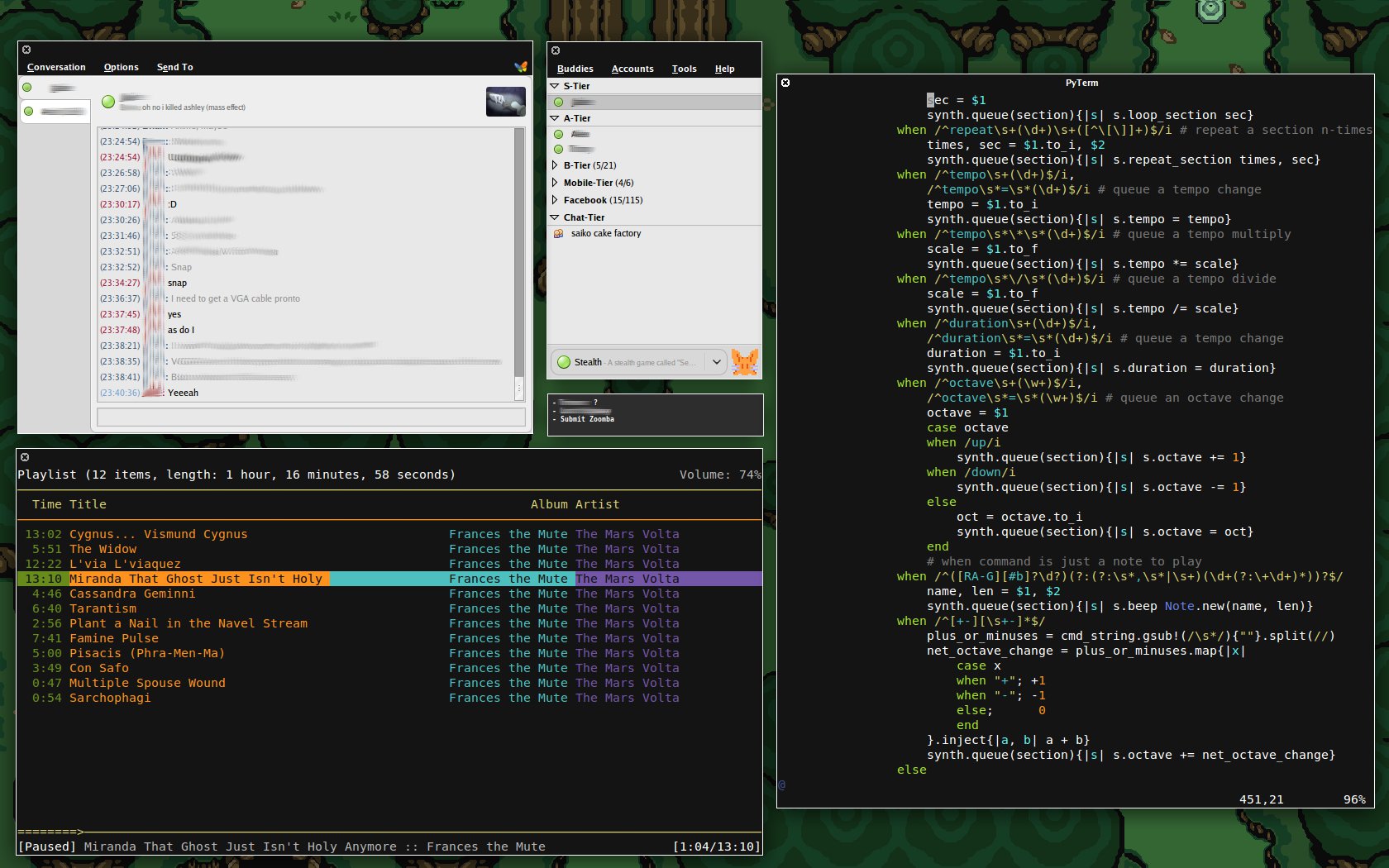Image resolution: width=1389 pixels, height=868 pixels.
Task: Click the Pidgin bird icon in conversation window
Action: point(520,67)
